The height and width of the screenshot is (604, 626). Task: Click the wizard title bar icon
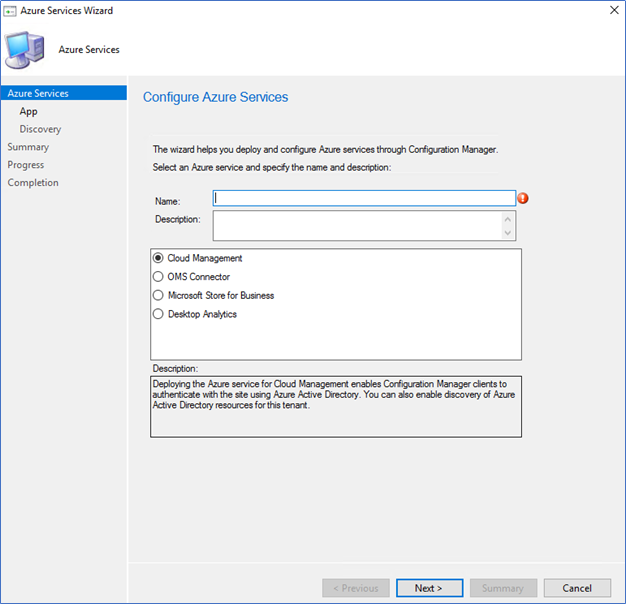point(10,11)
